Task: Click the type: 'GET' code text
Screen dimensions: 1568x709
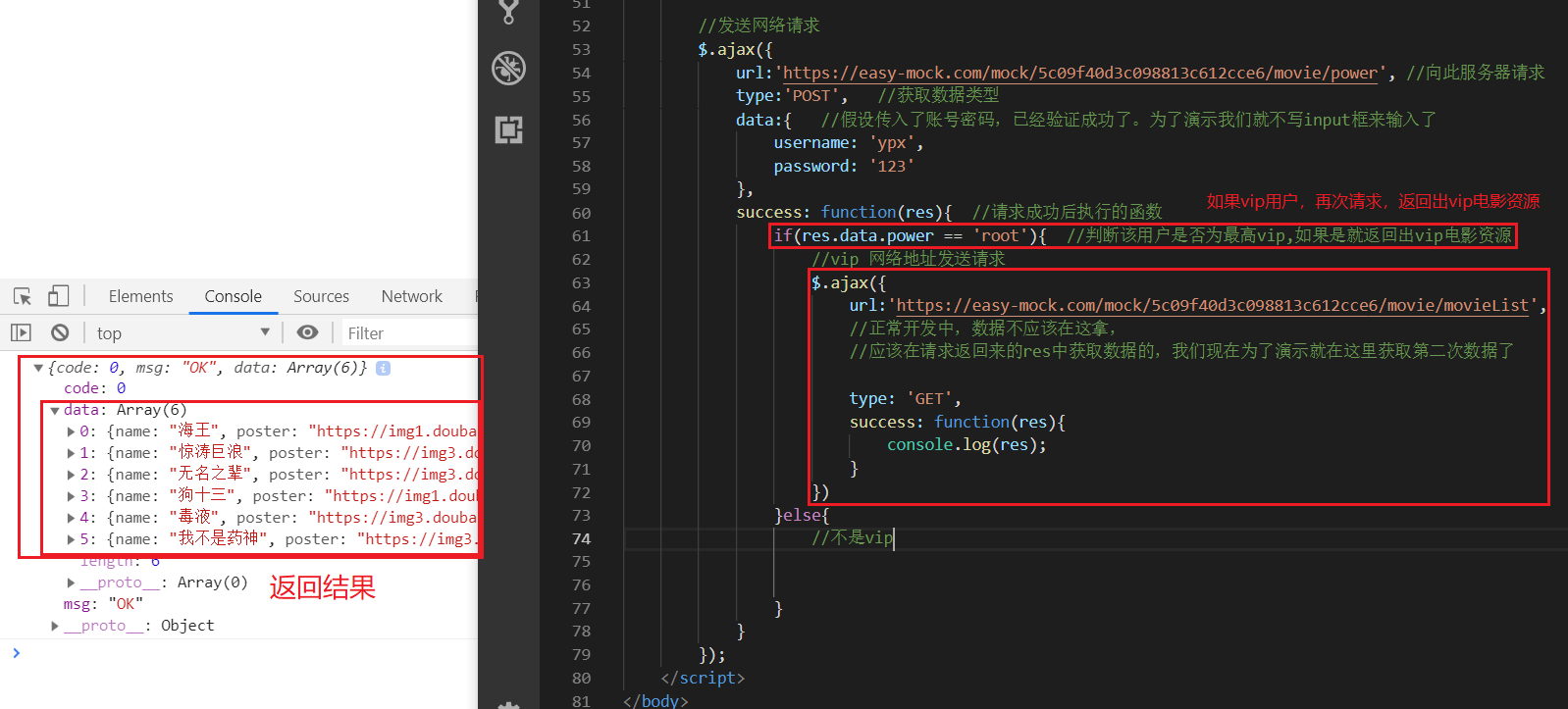Action: tap(906, 399)
